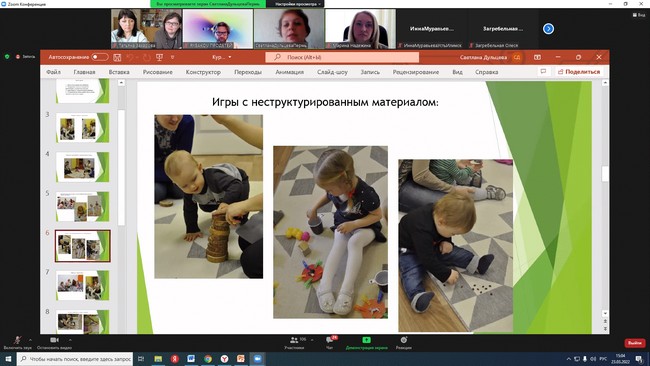The height and width of the screenshot is (366, 650).
Task: Click the red Выйти leave button
Action: tap(635, 343)
